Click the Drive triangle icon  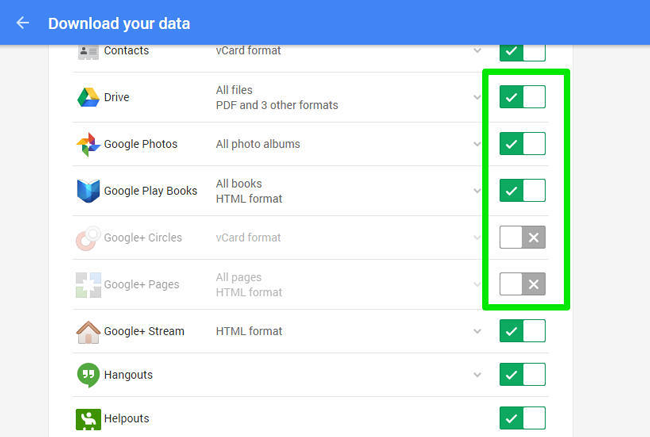click(x=88, y=97)
